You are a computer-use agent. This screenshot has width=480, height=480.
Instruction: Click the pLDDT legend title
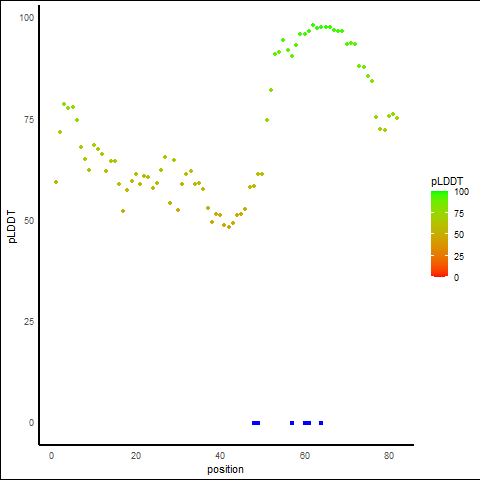[x=447, y=181]
